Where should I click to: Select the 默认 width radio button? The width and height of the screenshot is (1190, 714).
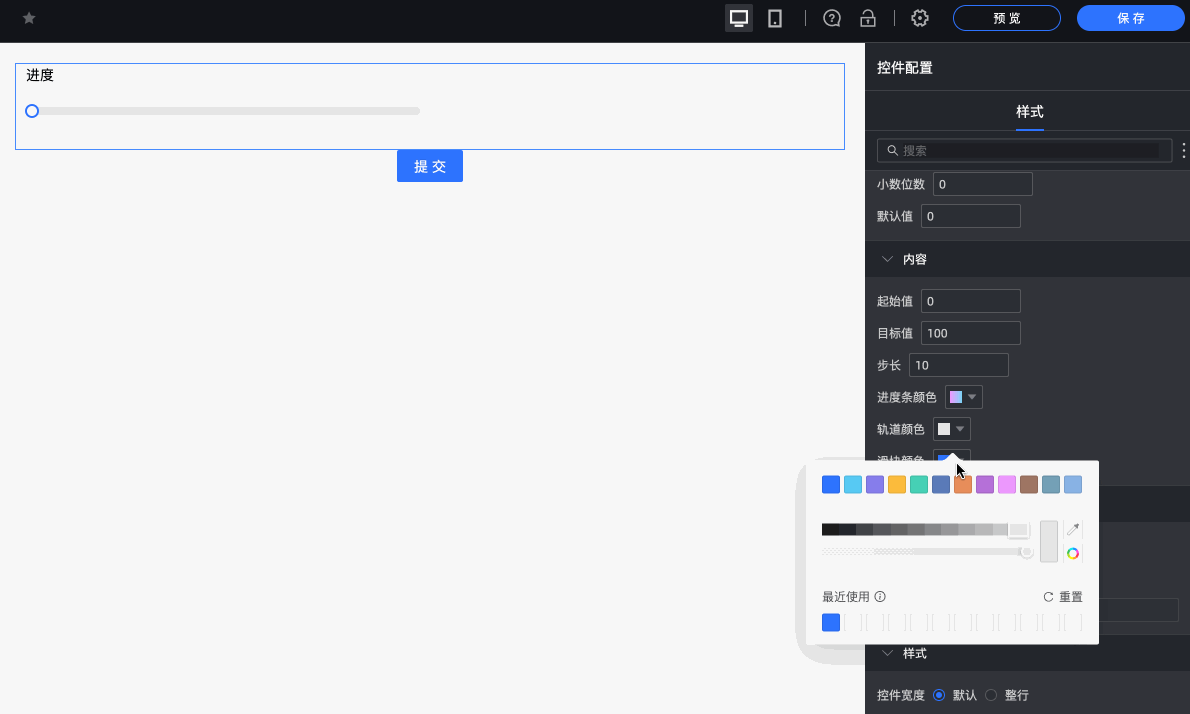click(939, 695)
